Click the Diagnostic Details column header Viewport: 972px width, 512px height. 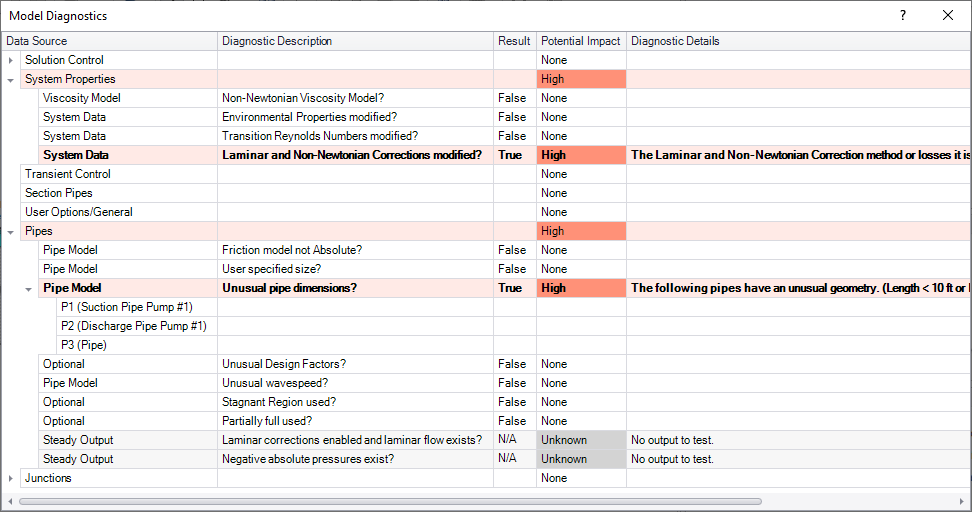pos(799,41)
